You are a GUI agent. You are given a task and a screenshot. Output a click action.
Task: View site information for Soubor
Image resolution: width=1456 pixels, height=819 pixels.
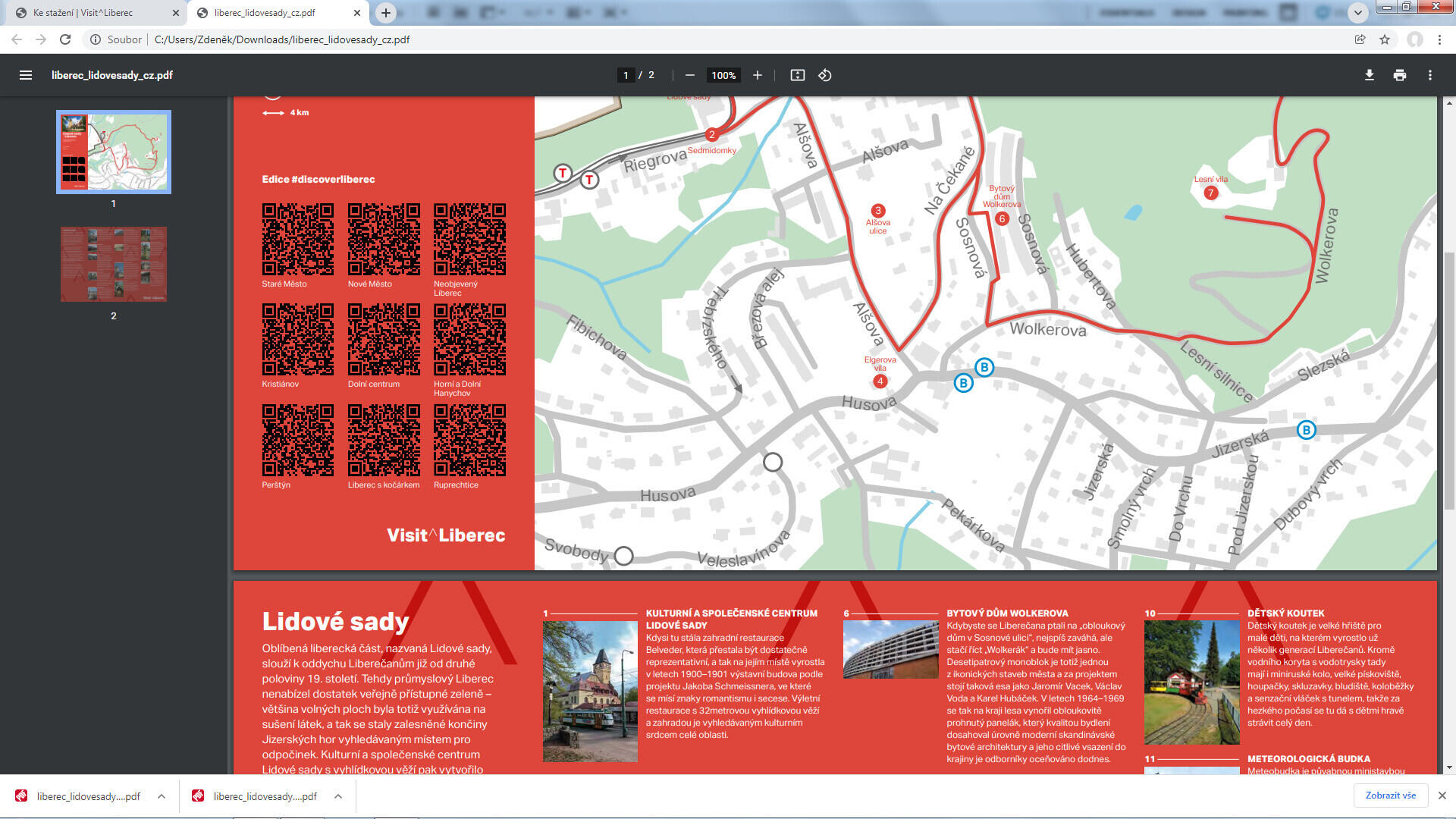tap(116, 39)
